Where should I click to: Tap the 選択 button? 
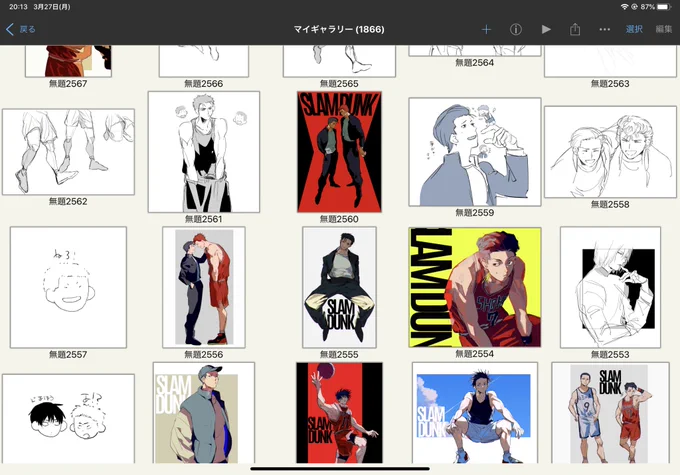634,29
